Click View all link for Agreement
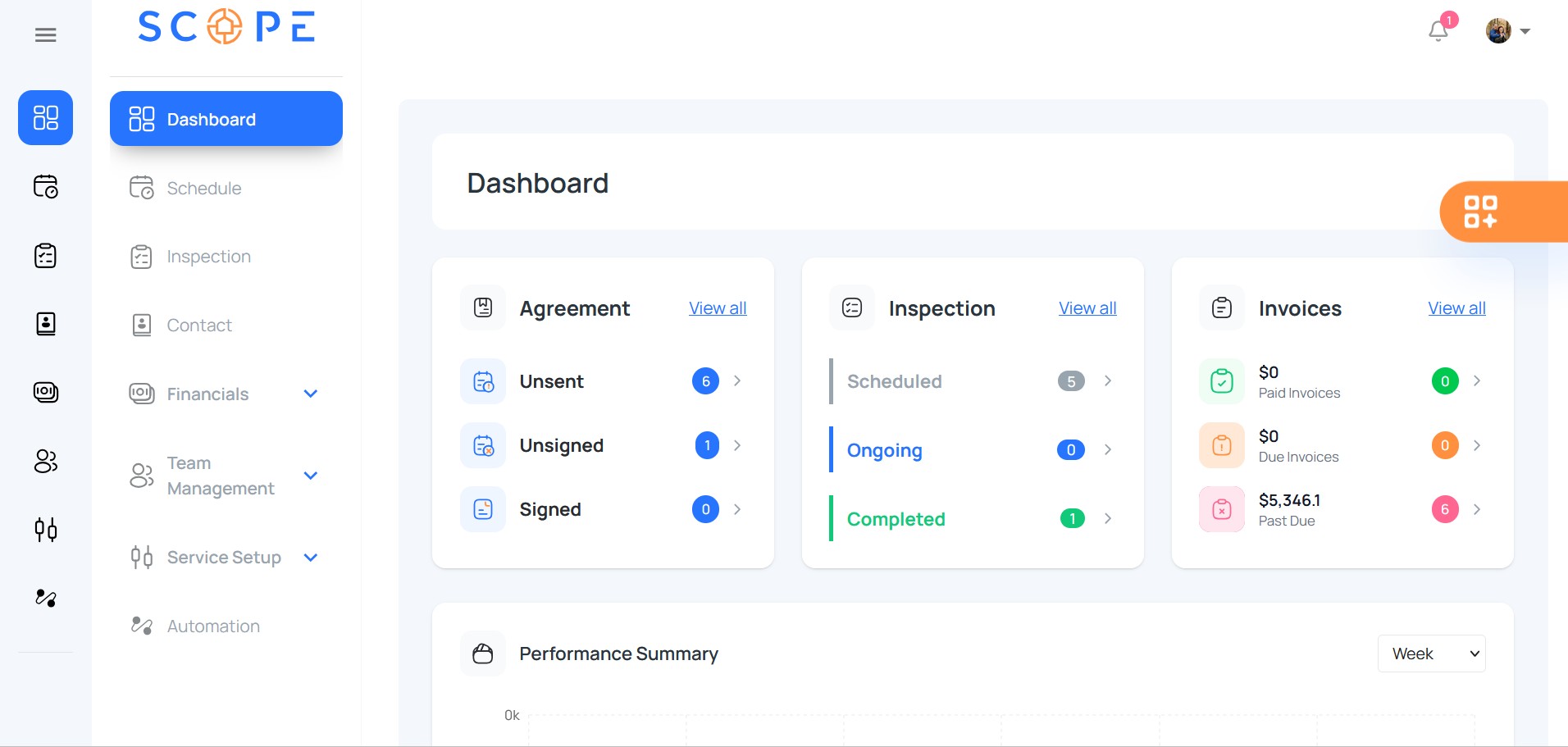Image resolution: width=1568 pixels, height=747 pixels. coord(718,308)
